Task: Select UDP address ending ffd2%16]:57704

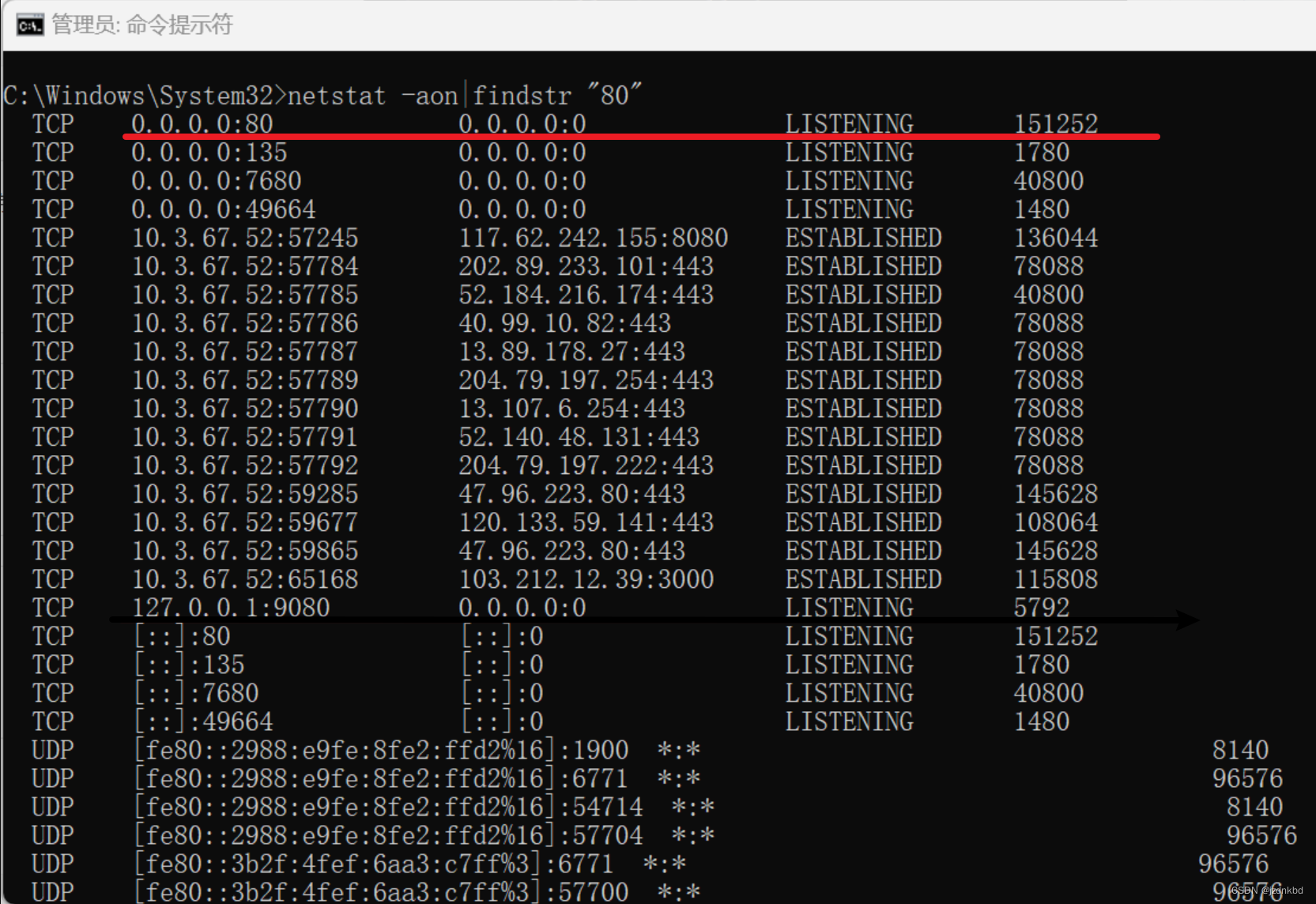Action: point(389,835)
